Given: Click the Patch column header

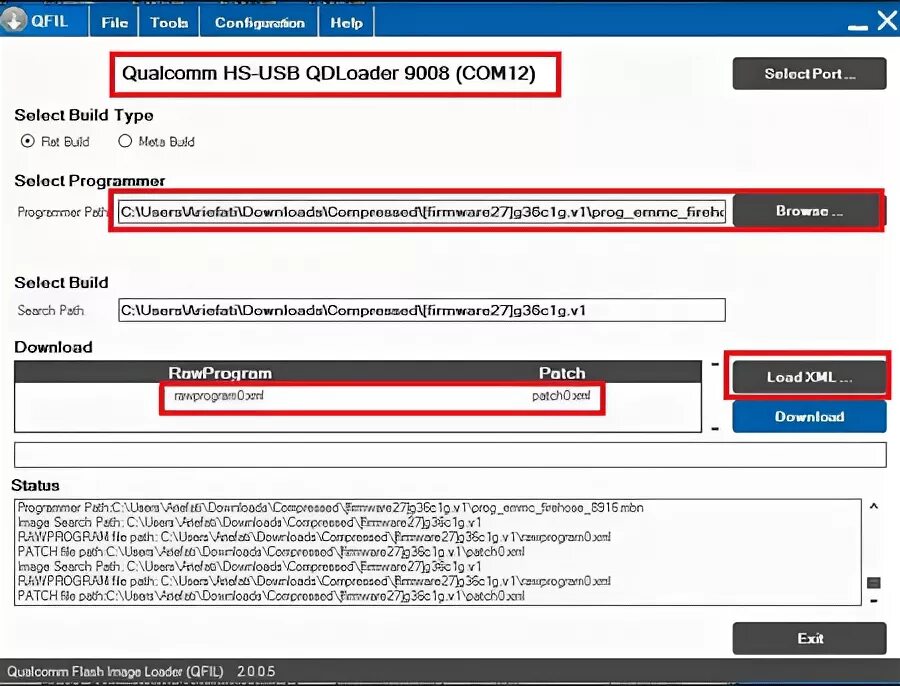Looking at the screenshot, I should coord(562,373).
